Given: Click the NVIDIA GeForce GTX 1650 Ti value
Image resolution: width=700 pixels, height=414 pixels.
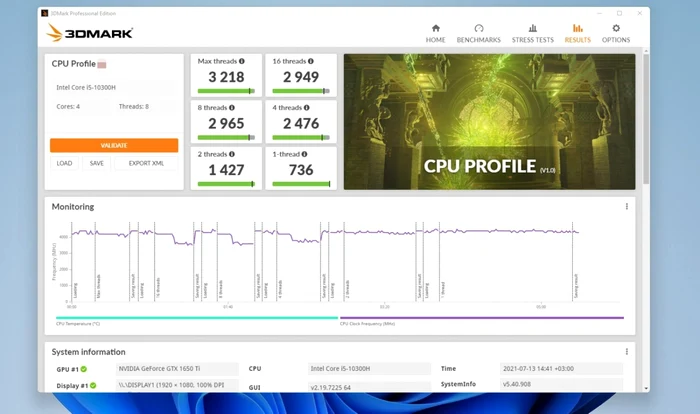Looking at the screenshot, I should pos(177,368).
